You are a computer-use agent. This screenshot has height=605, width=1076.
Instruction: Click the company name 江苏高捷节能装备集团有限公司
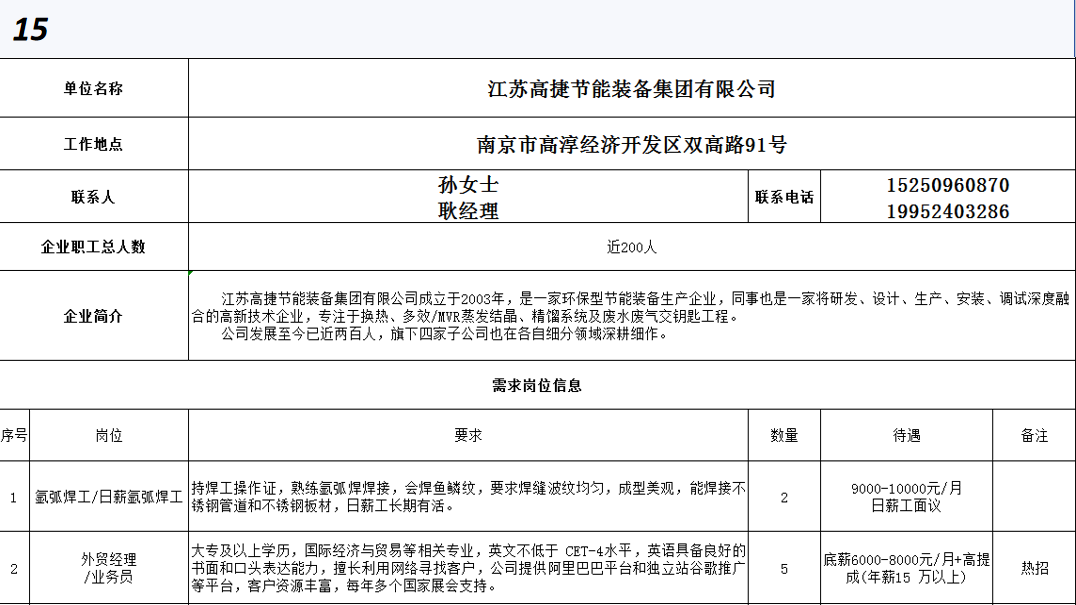click(x=631, y=89)
